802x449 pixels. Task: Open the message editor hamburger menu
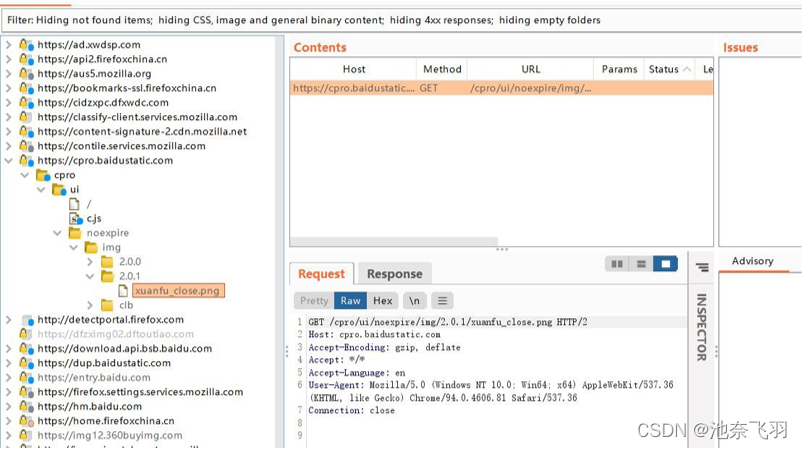pos(442,301)
